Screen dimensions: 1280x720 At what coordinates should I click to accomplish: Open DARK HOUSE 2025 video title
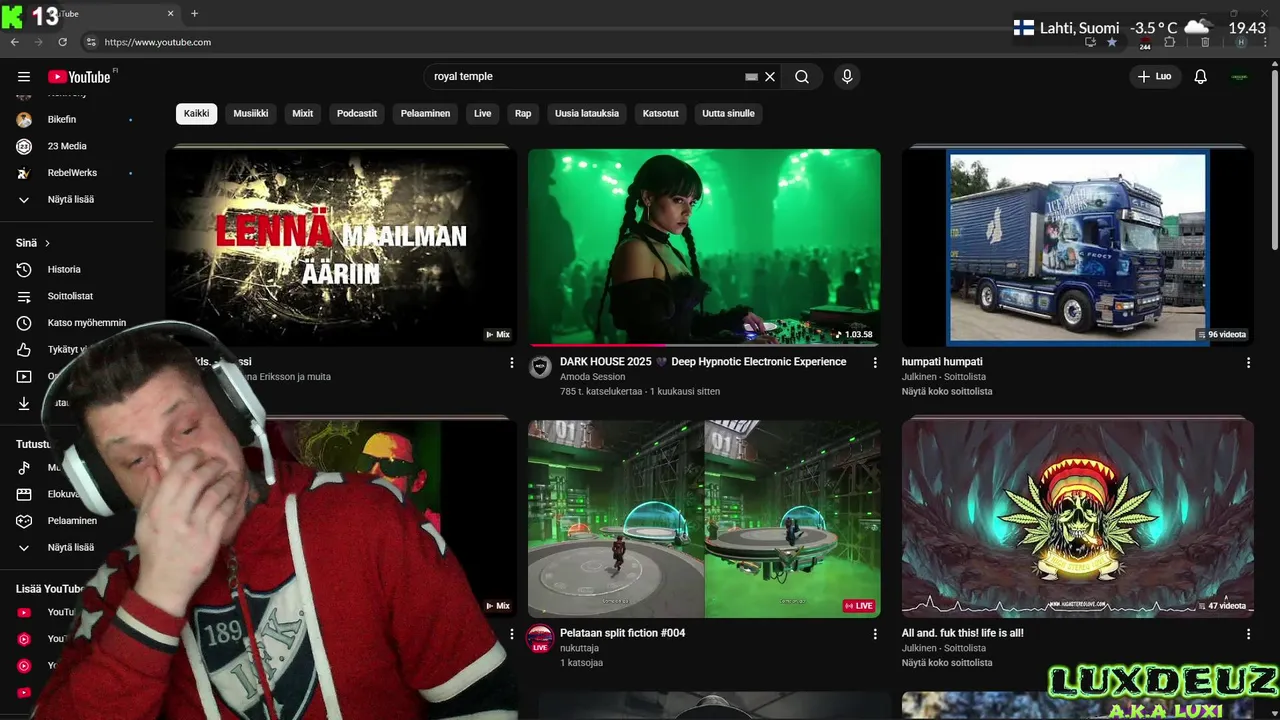point(703,362)
